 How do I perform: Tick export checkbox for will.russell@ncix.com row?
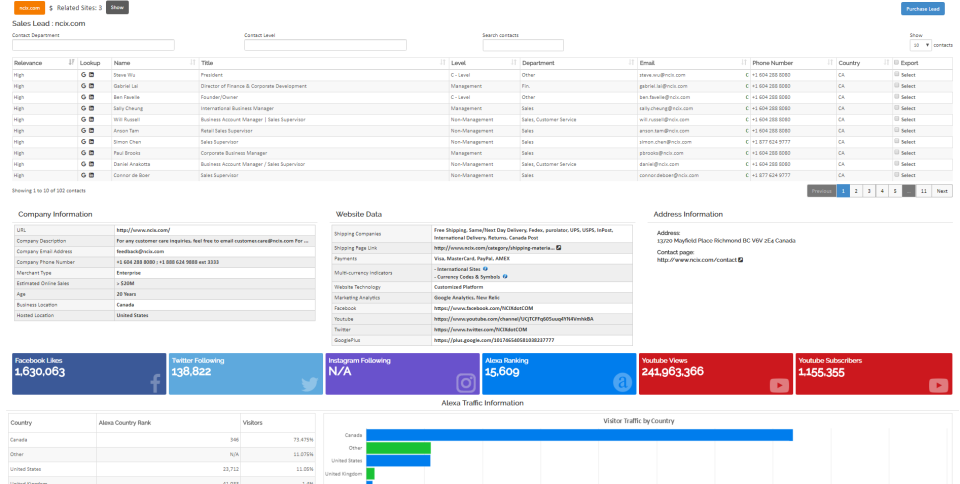coord(896,119)
